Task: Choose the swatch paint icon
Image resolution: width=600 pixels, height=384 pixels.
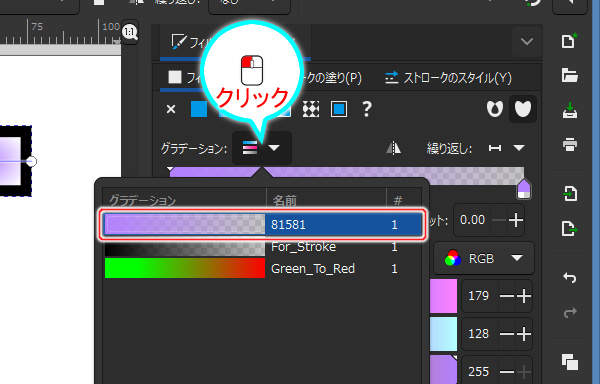Action: tap(339, 109)
